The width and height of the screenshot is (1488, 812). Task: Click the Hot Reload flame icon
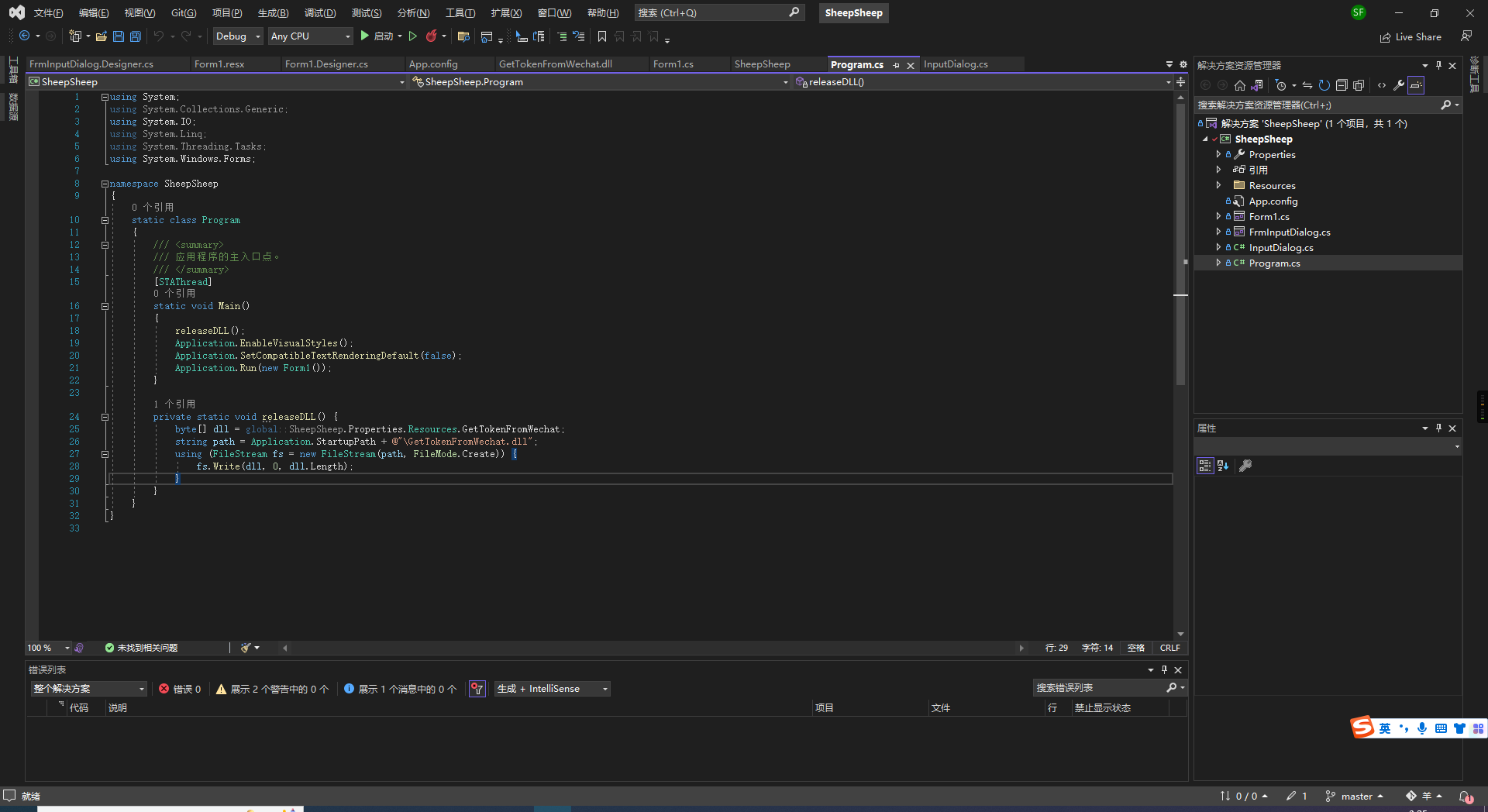coord(432,36)
